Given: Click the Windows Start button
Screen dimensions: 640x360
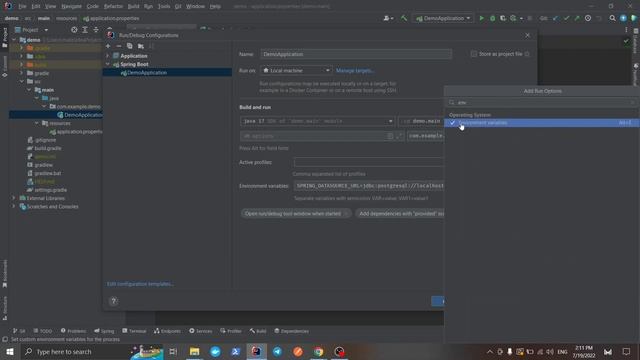Looking at the screenshot, I should click(10, 351).
